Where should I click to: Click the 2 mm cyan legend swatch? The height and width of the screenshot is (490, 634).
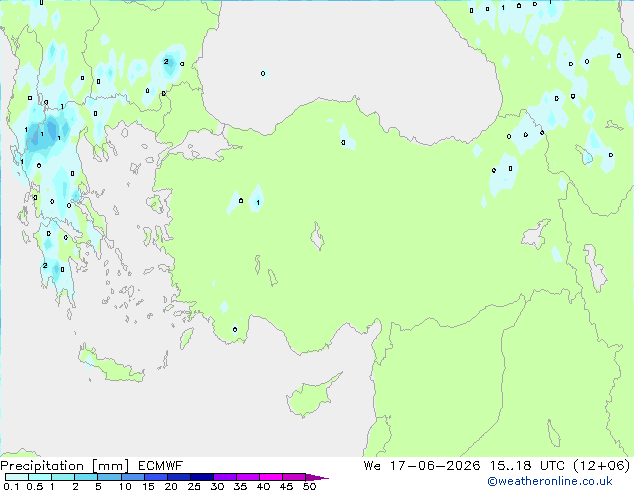click(87, 477)
